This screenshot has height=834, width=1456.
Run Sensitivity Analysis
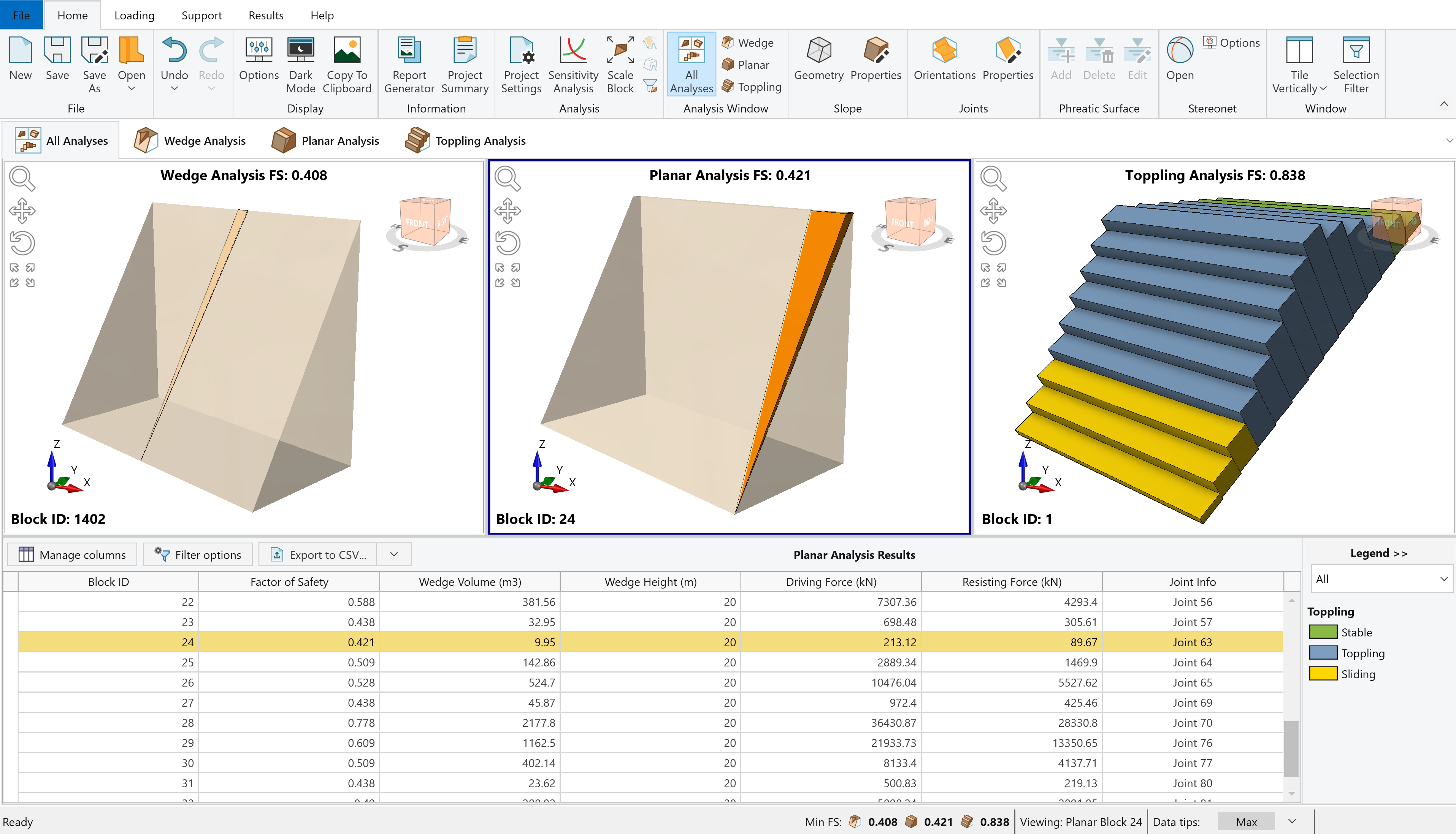pyautogui.click(x=573, y=65)
